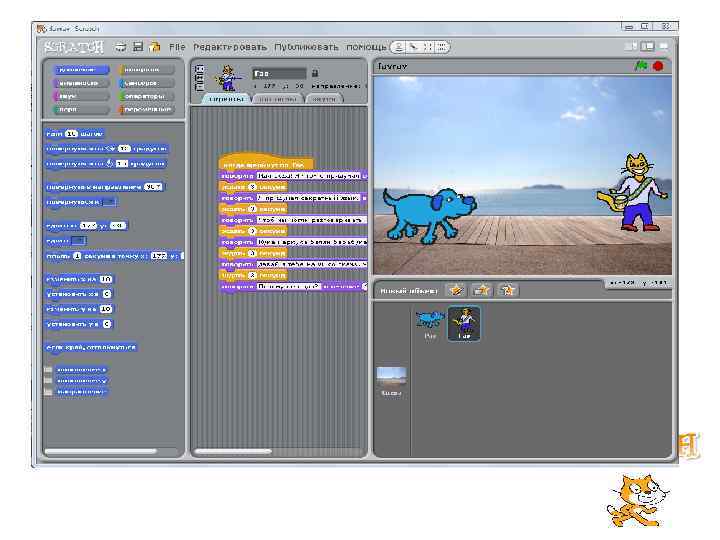Set rotation style to don't rotate
The image size is (720, 540).
(200, 86)
